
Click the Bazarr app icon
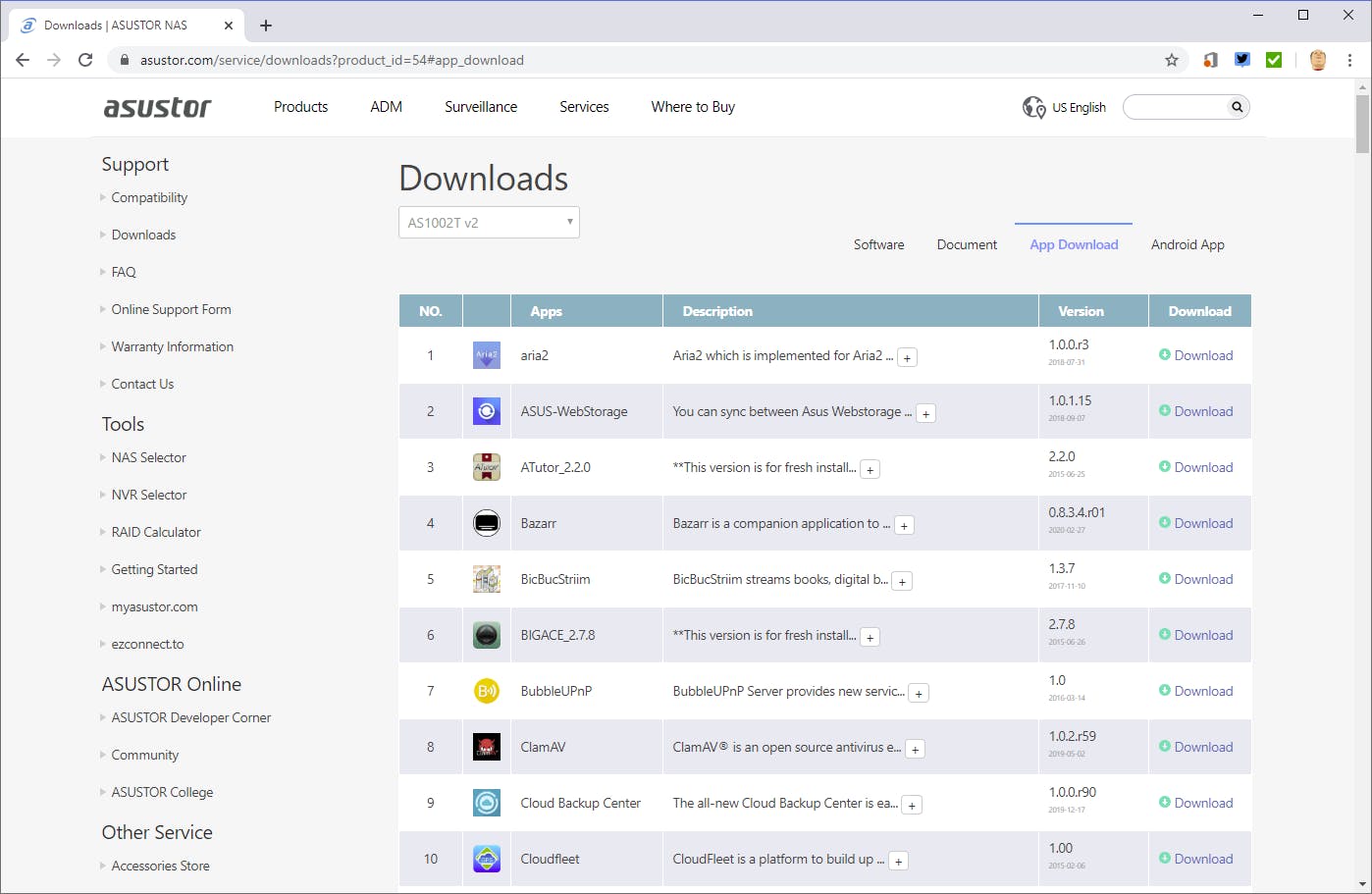coord(486,523)
